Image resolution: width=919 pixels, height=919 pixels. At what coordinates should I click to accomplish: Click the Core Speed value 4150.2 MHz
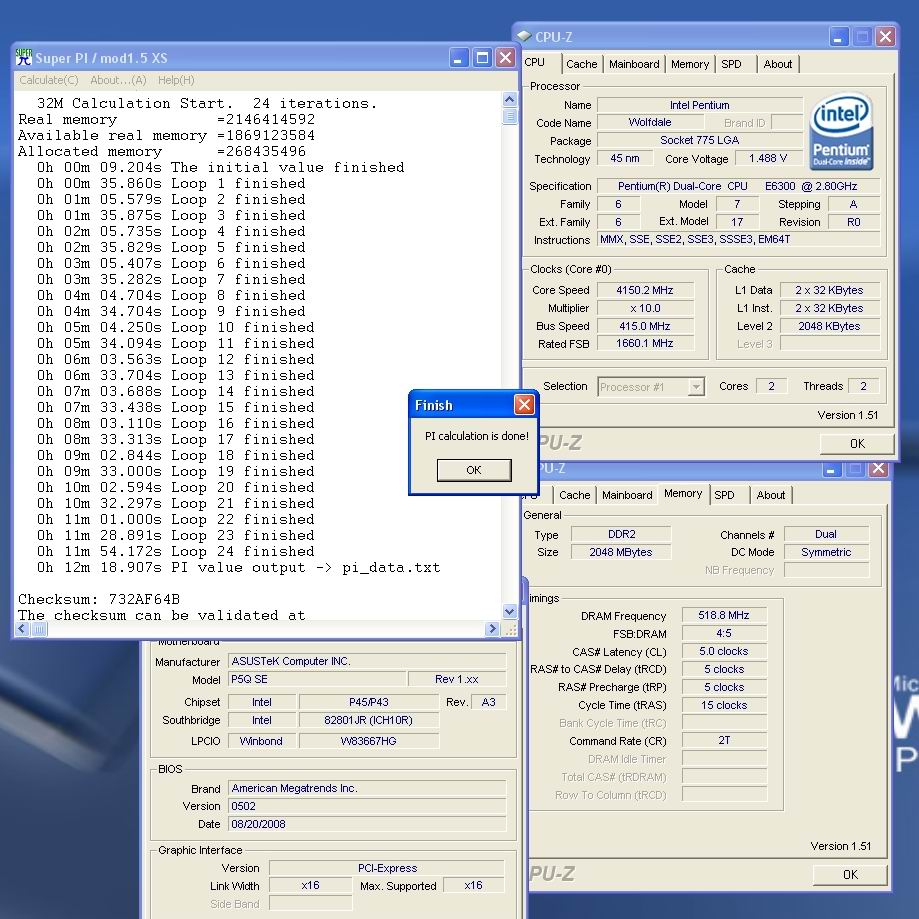(645, 290)
